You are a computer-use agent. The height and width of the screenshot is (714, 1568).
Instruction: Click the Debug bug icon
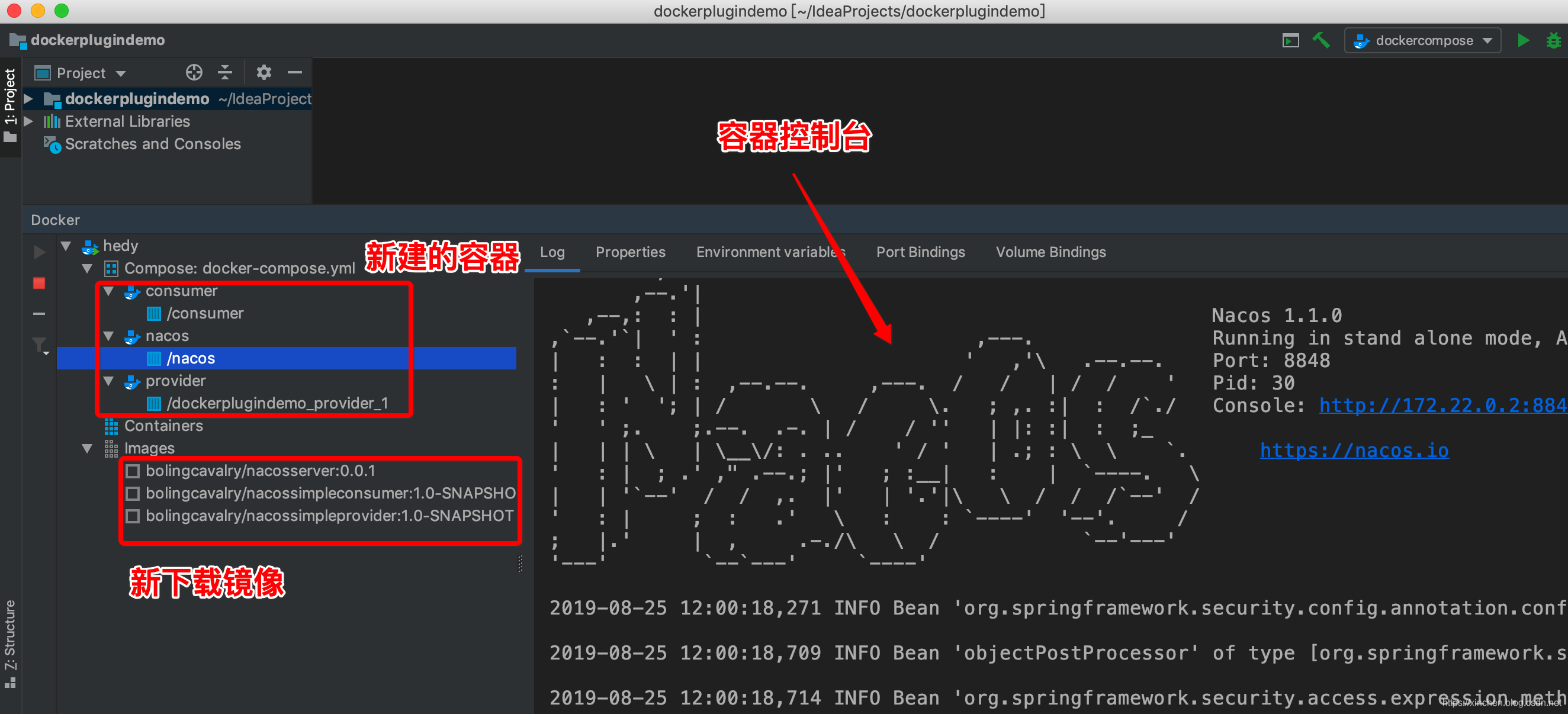[x=1553, y=41]
